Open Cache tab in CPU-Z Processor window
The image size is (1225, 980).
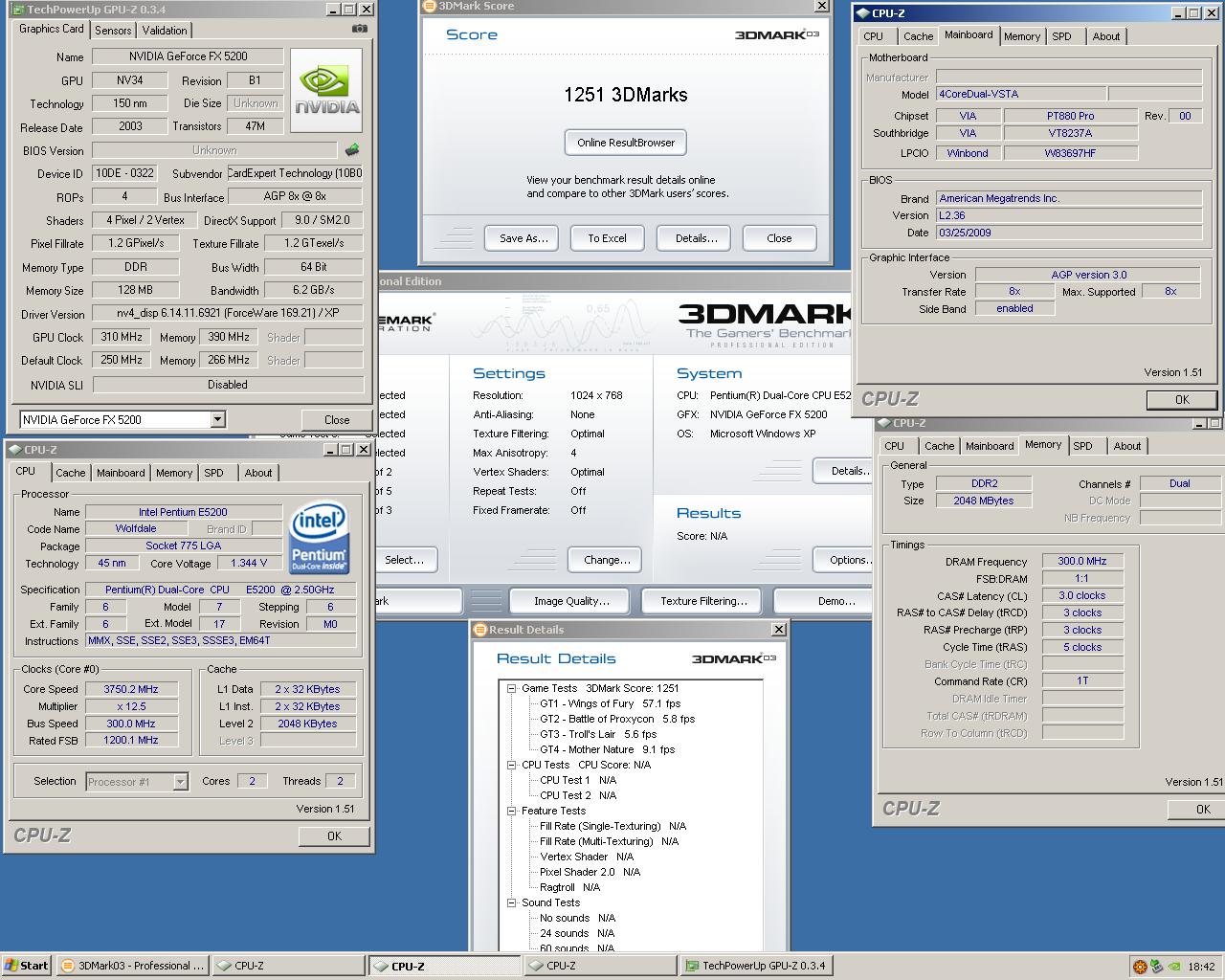70,473
